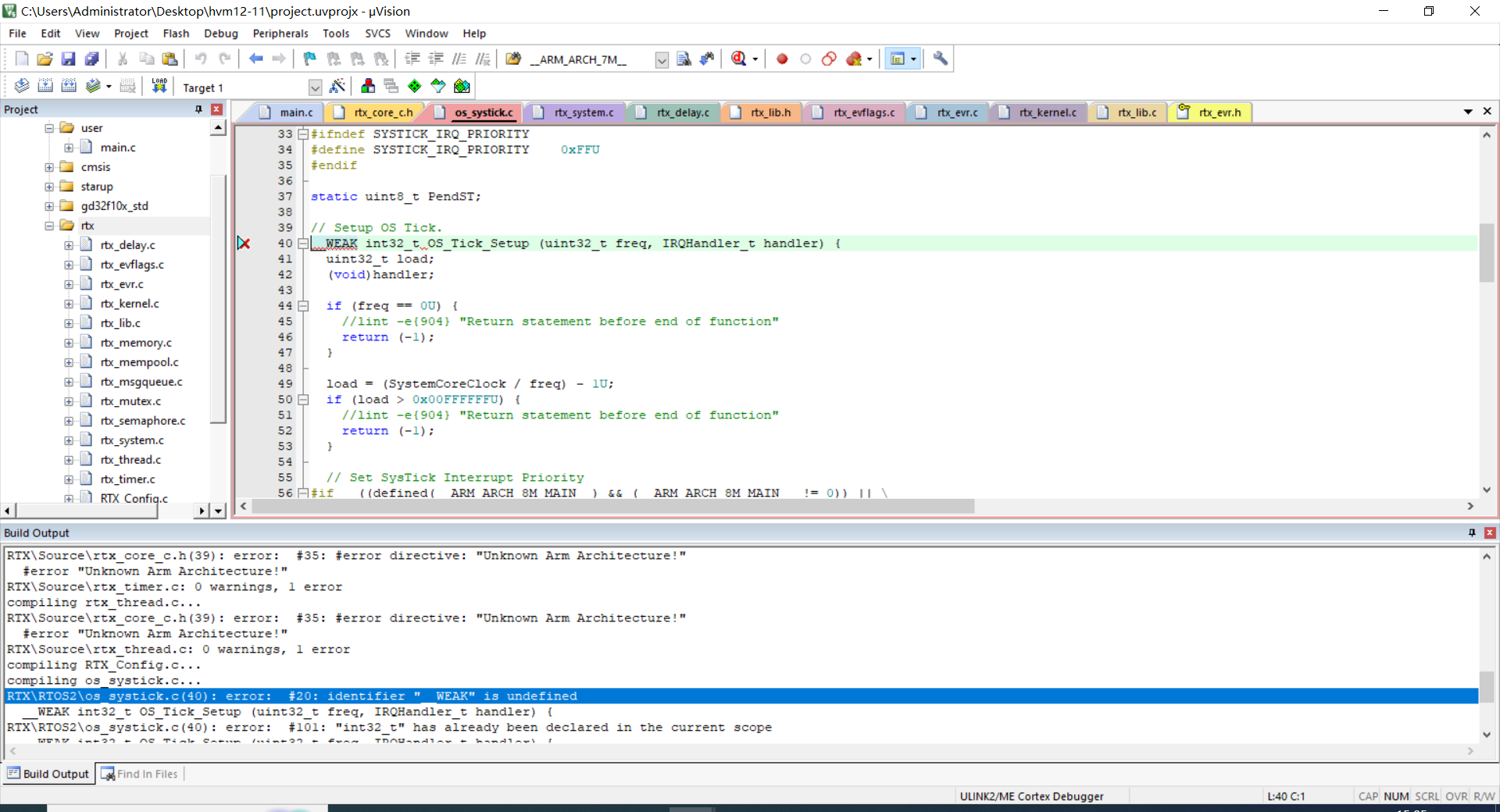The height and width of the screenshot is (812, 1500).
Task: Create a new file with the New icon
Action: coord(22,59)
